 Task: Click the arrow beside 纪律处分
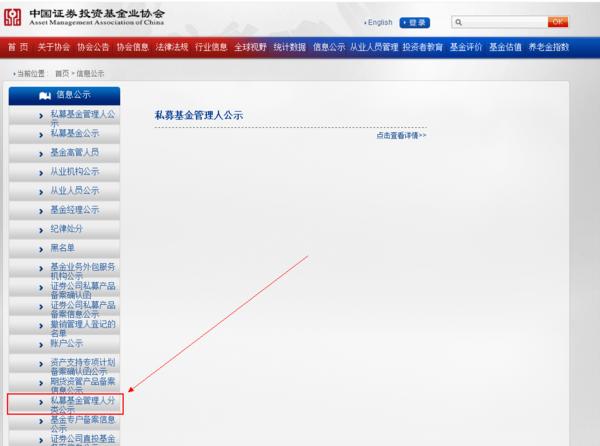[41, 230]
